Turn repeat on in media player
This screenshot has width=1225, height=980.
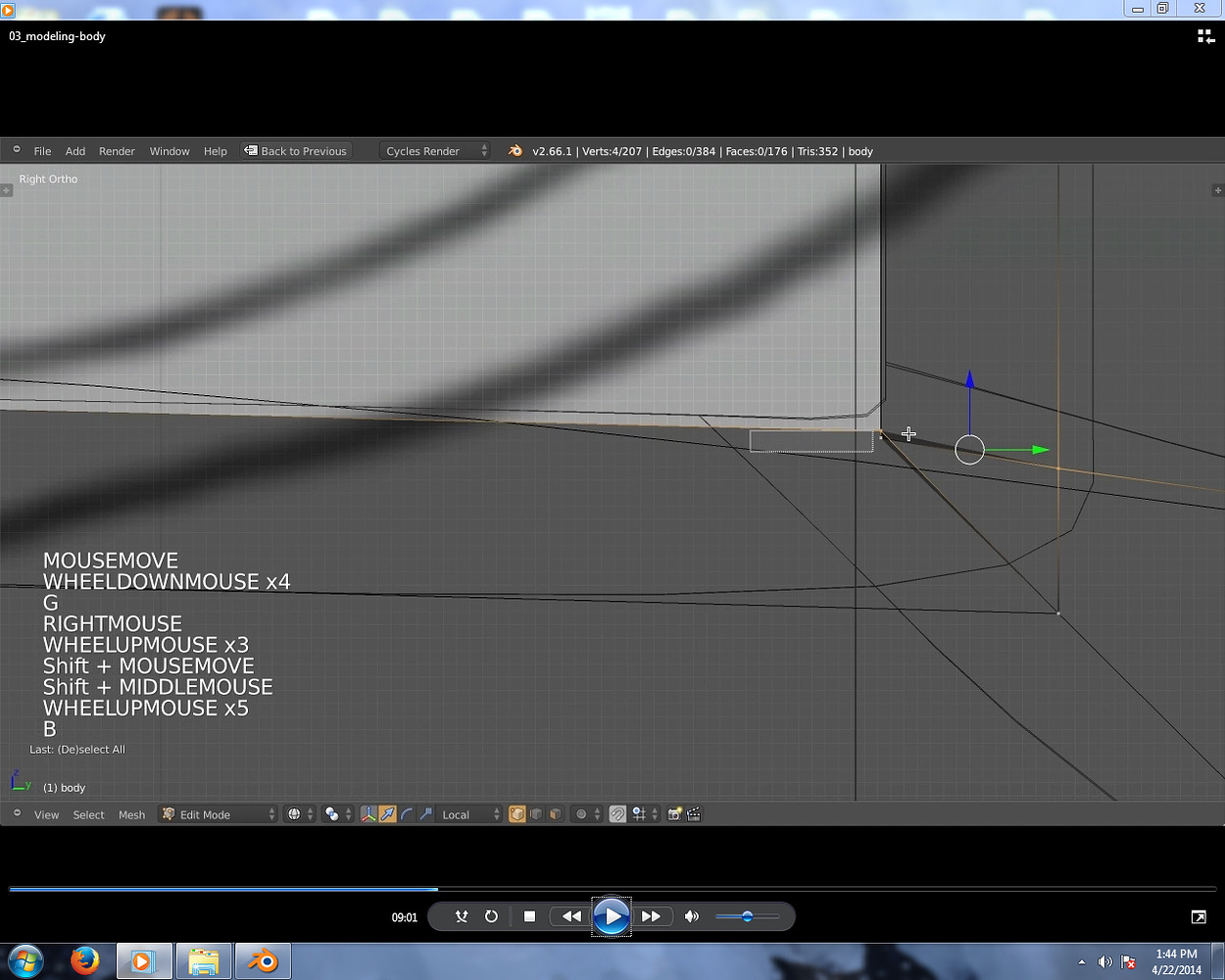click(x=491, y=916)
